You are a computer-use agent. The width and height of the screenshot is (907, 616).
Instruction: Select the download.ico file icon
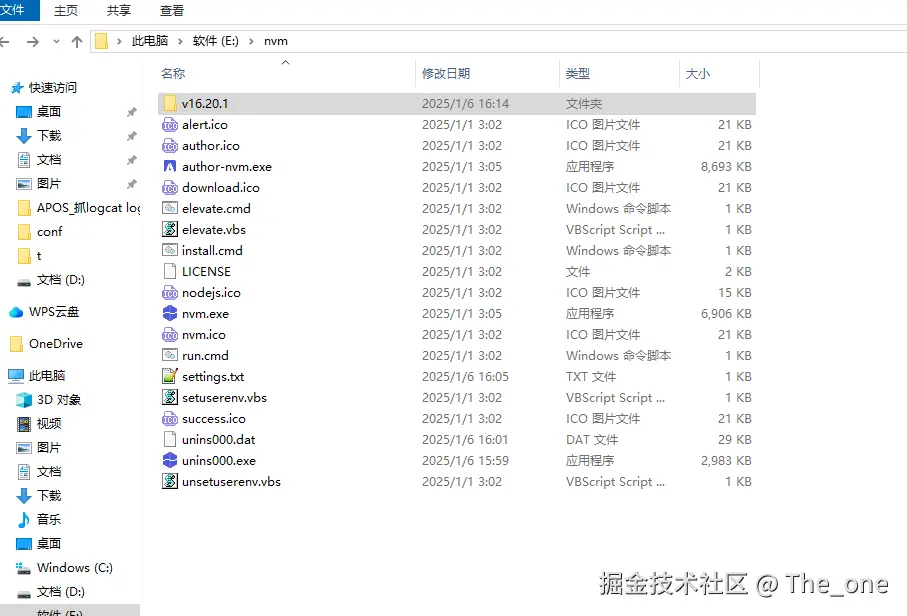[170, 187]
